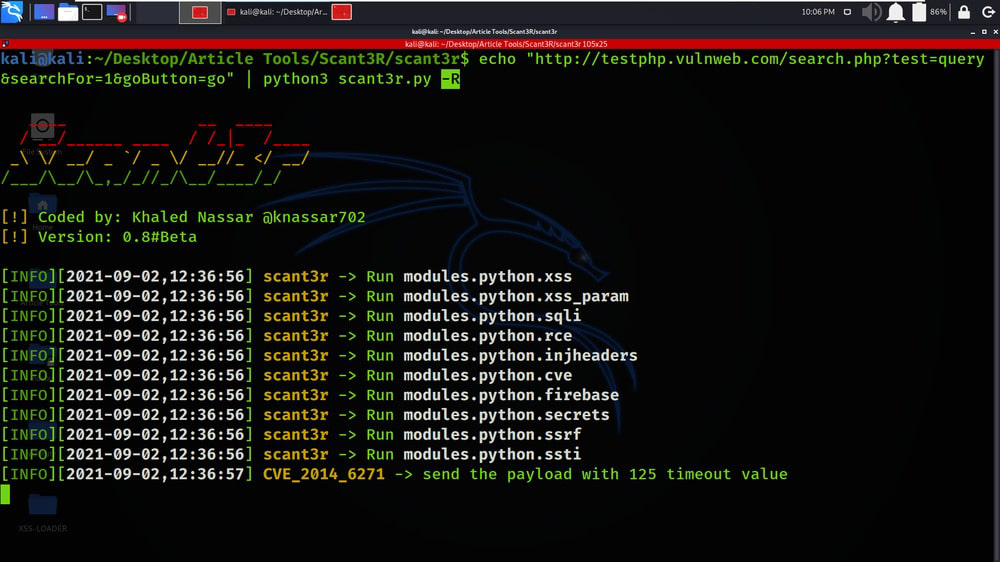This screenshot has width=1000, height=562.
Task: Lock the screen with padlock icon
Action: (x=964, y=12)
